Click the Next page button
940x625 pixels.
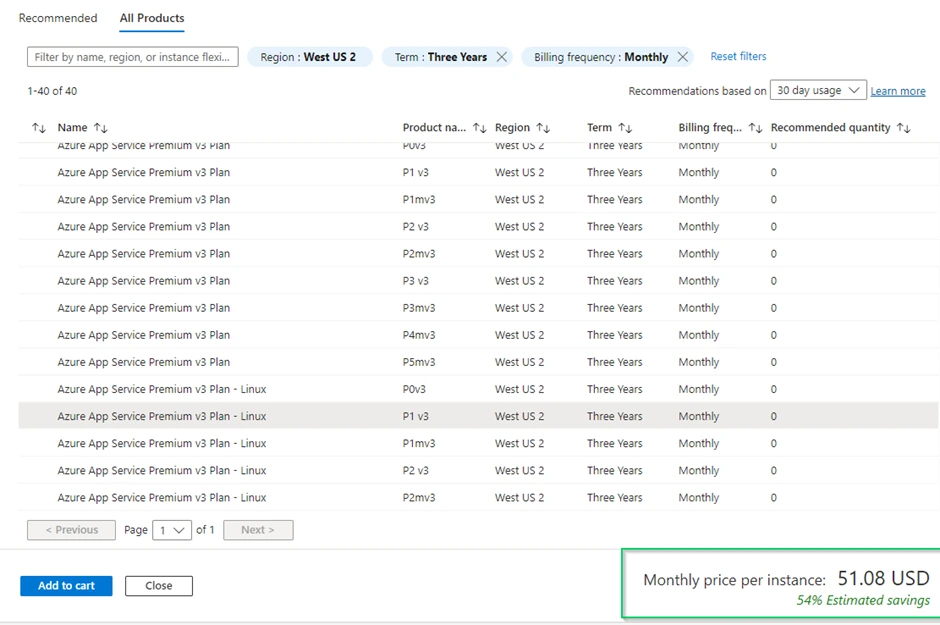pos(258,530)
